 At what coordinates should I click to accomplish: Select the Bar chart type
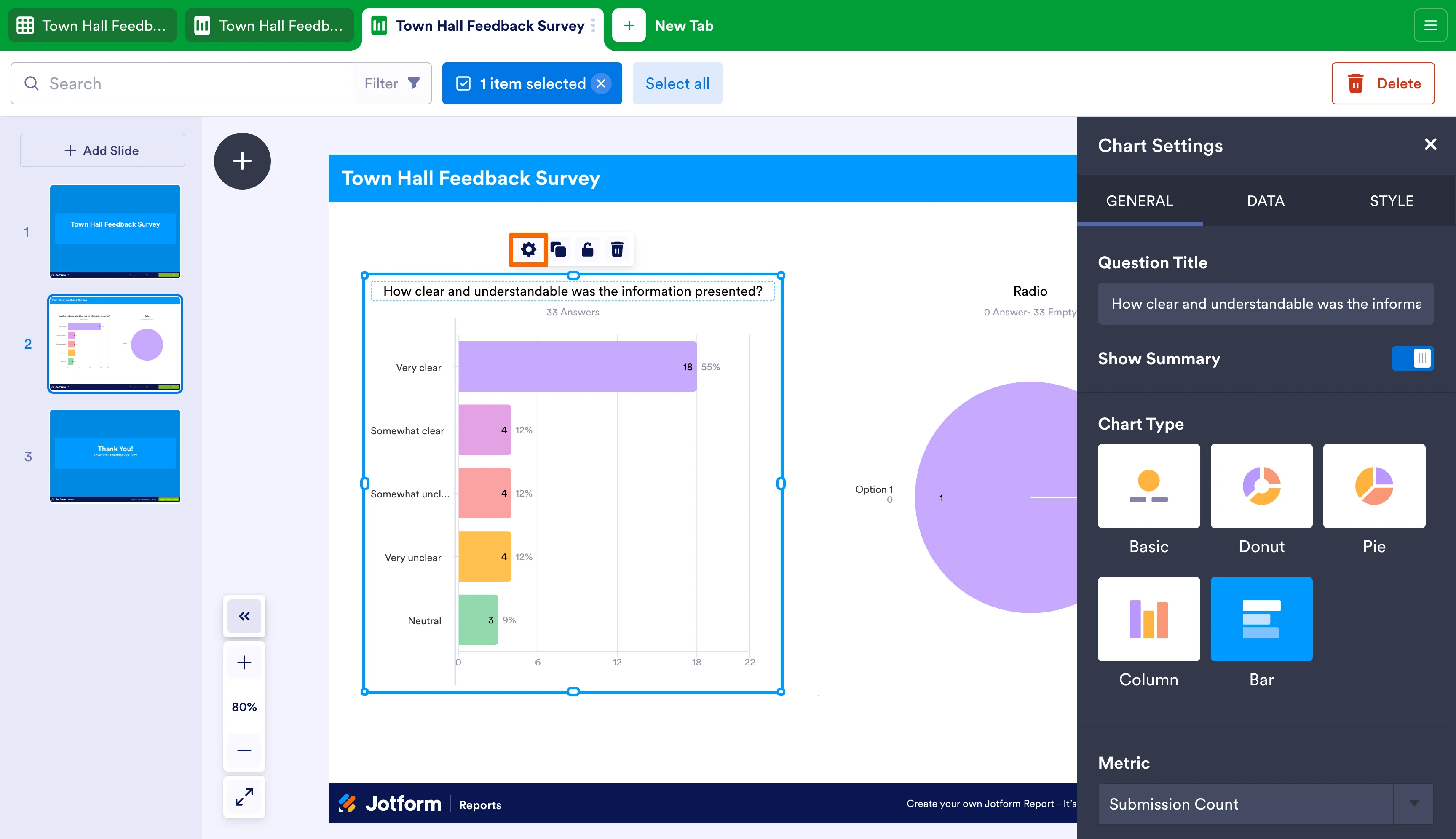coord(1261,619)
